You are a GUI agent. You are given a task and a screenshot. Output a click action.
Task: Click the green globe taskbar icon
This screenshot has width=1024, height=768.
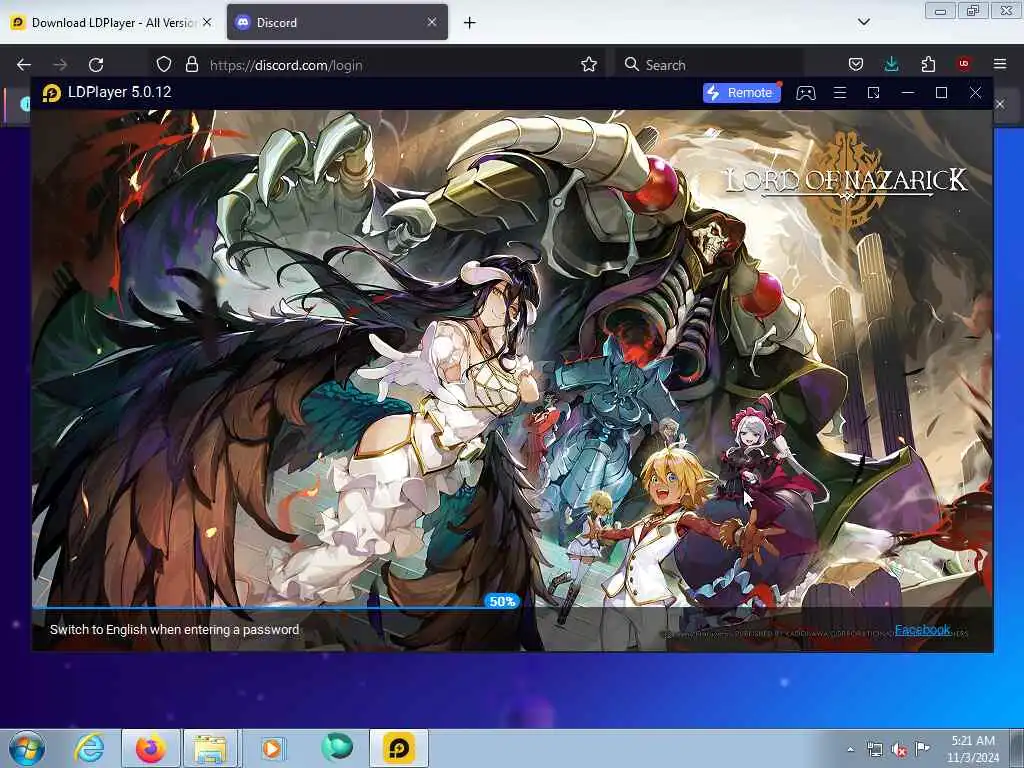click(x=337, y=747)
